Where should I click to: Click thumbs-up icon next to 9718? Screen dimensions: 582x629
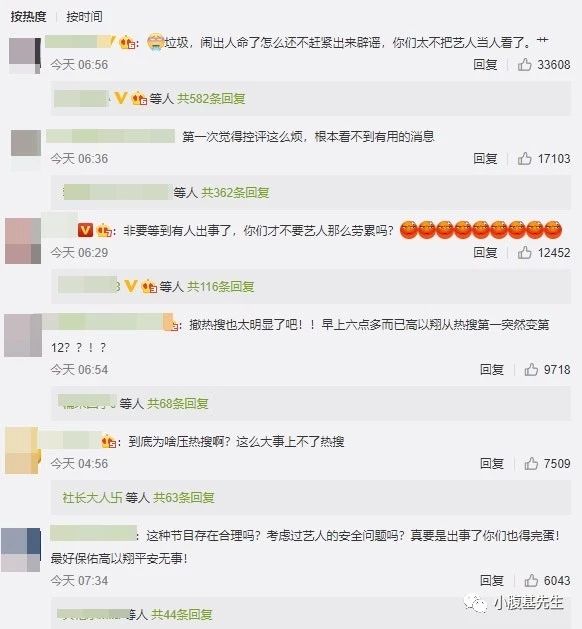(531, 369)
